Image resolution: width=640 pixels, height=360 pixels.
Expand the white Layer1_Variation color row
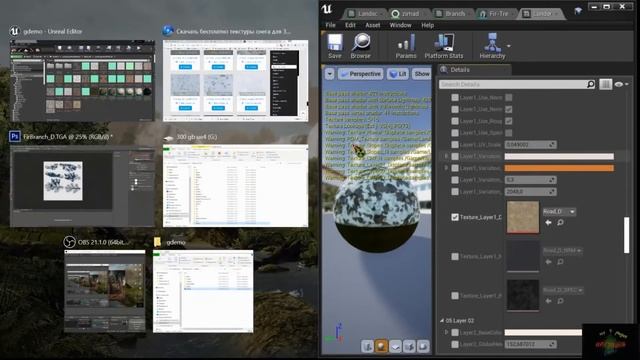tap(446, 156)
